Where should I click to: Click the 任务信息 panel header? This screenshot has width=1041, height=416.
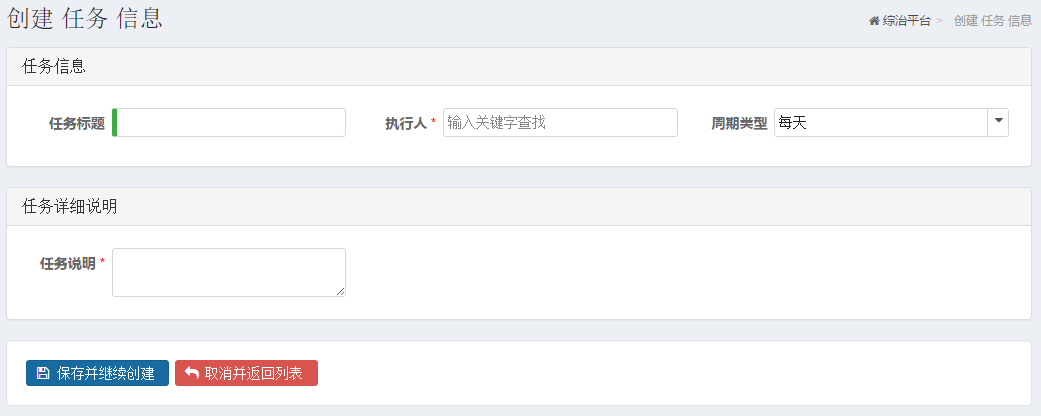pos(519,66)
